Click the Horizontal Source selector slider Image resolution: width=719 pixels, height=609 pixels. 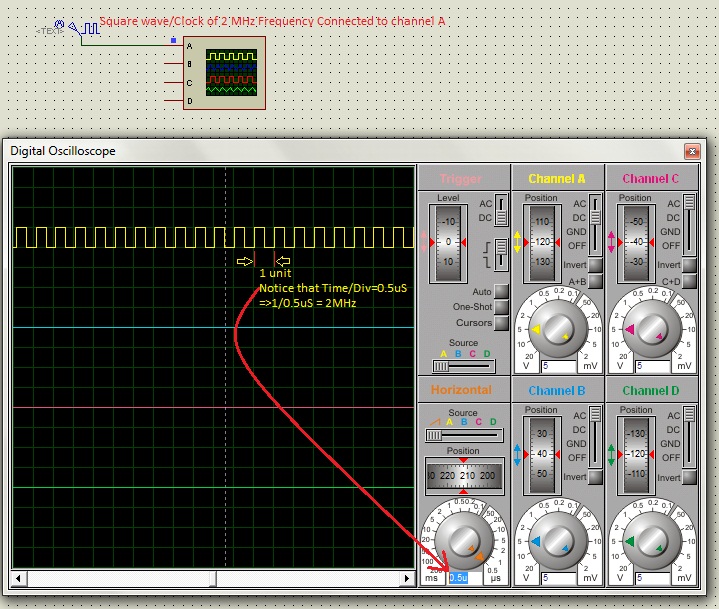pyautogui.click(x=464, y=435)
